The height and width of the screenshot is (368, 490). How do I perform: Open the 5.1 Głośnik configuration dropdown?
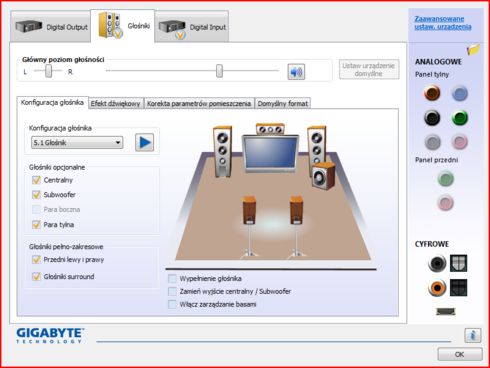(x=77, y=143)
